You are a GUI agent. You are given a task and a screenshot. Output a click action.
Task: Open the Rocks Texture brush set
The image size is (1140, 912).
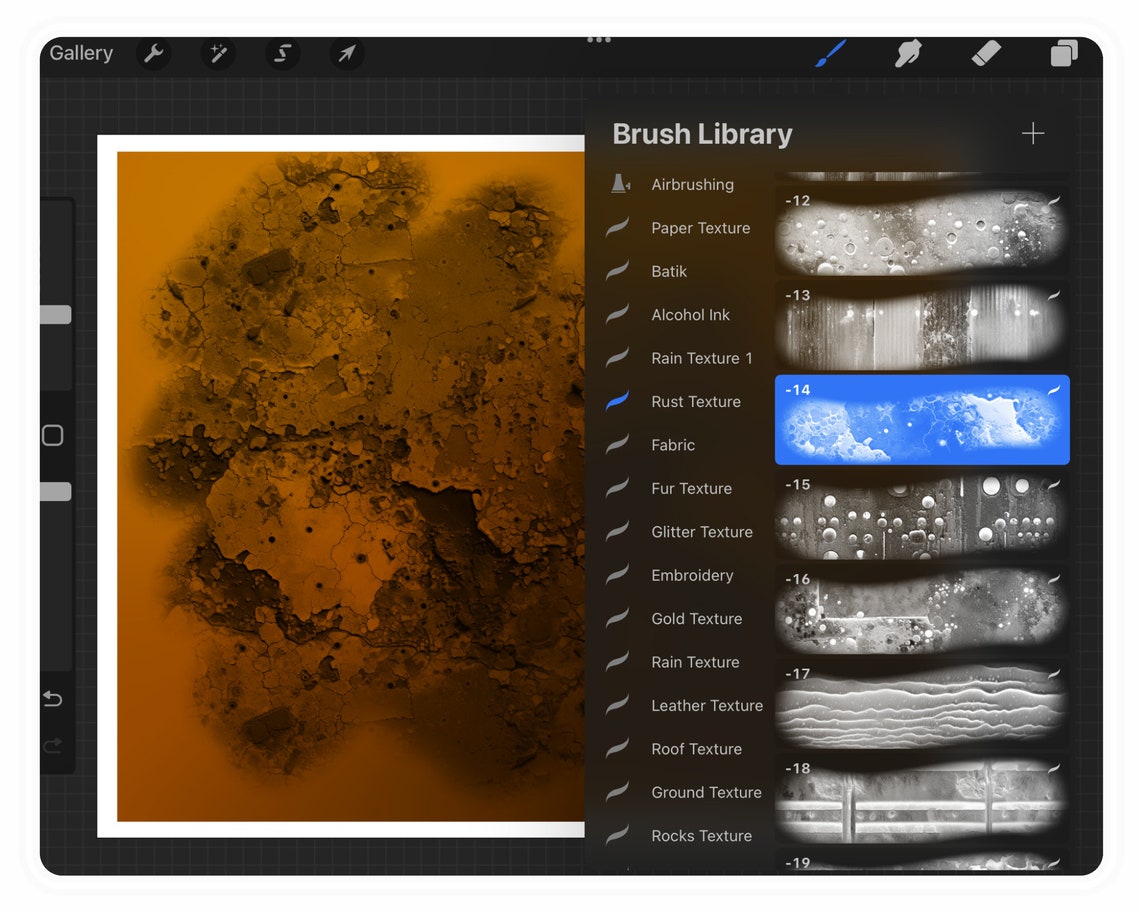pos(701,835)
